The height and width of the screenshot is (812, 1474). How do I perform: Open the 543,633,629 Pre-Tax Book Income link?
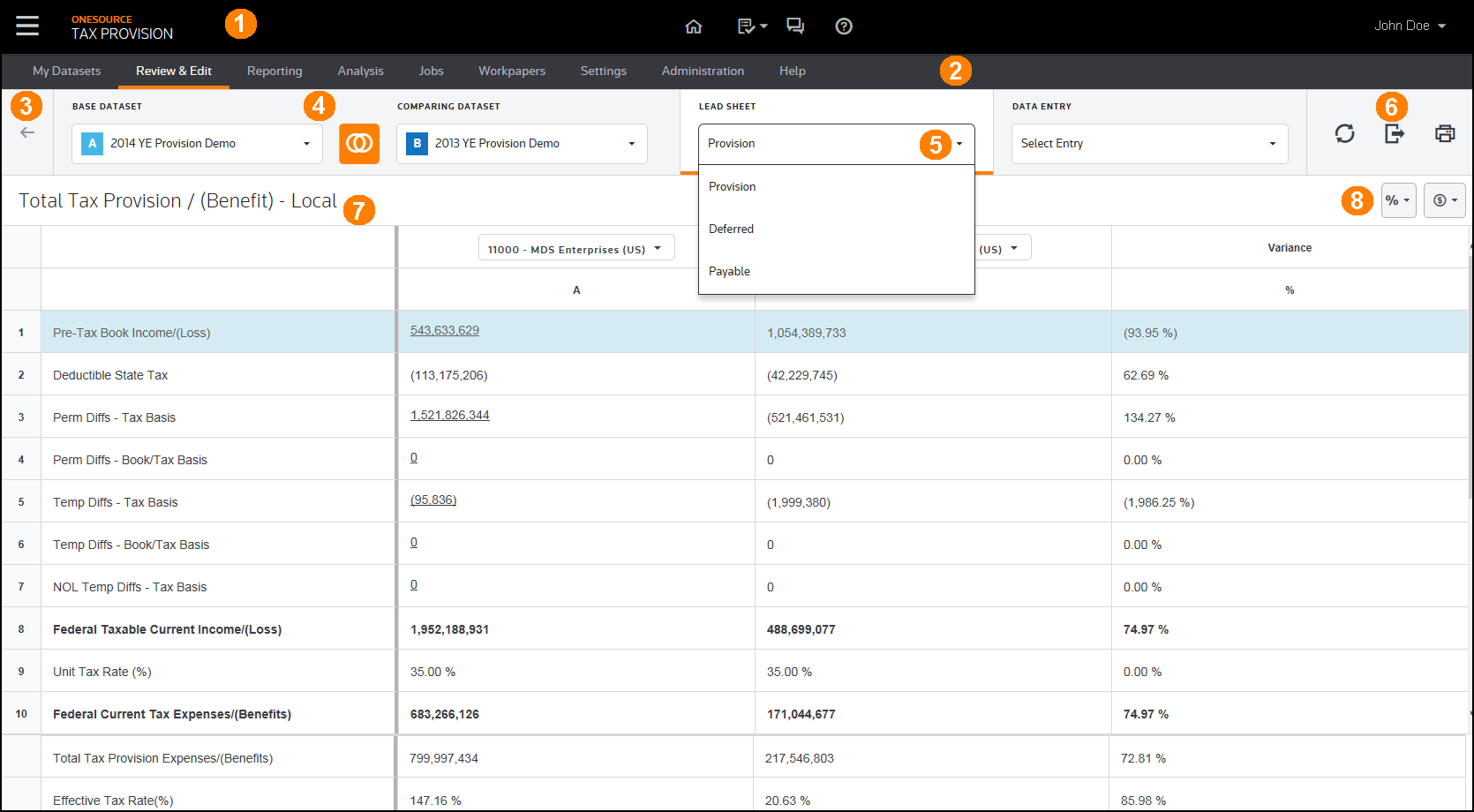[445, 330]
